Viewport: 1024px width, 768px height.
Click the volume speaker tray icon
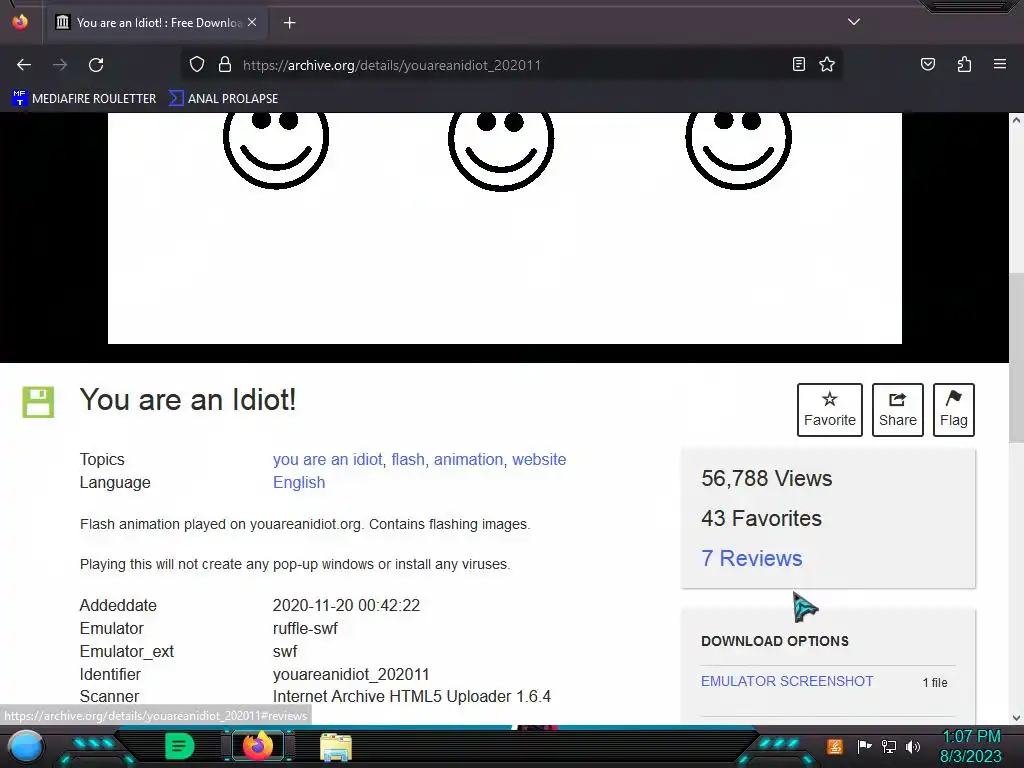[x=913, y=746]
